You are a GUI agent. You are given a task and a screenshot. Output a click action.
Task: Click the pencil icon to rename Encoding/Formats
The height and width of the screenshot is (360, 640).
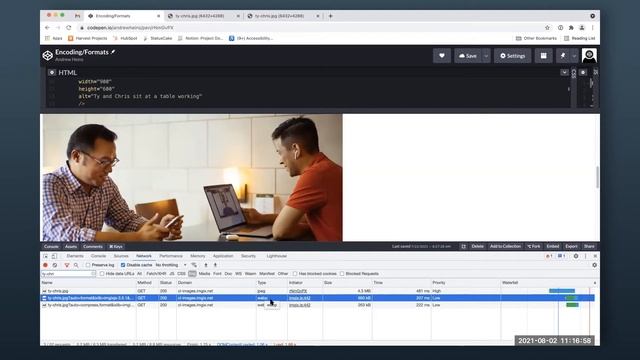(x=113, y=52)
